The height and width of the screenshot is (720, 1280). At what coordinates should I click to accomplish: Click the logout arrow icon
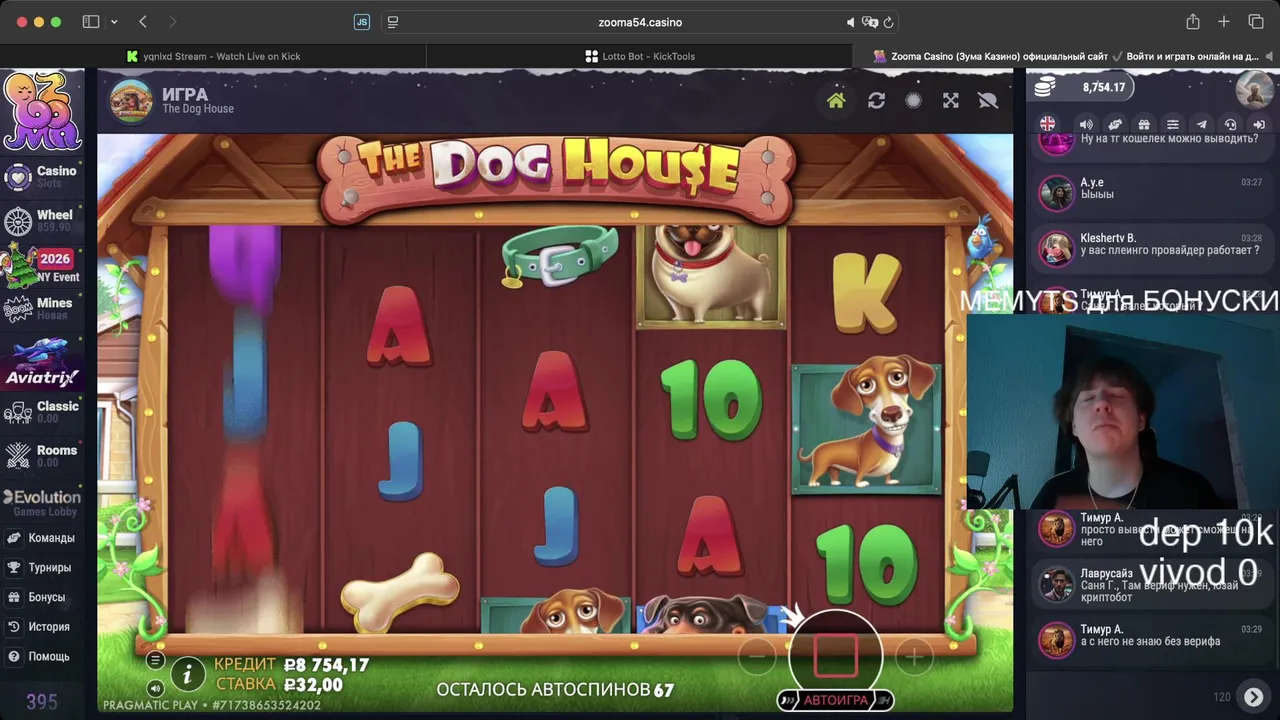[1260, 124]
